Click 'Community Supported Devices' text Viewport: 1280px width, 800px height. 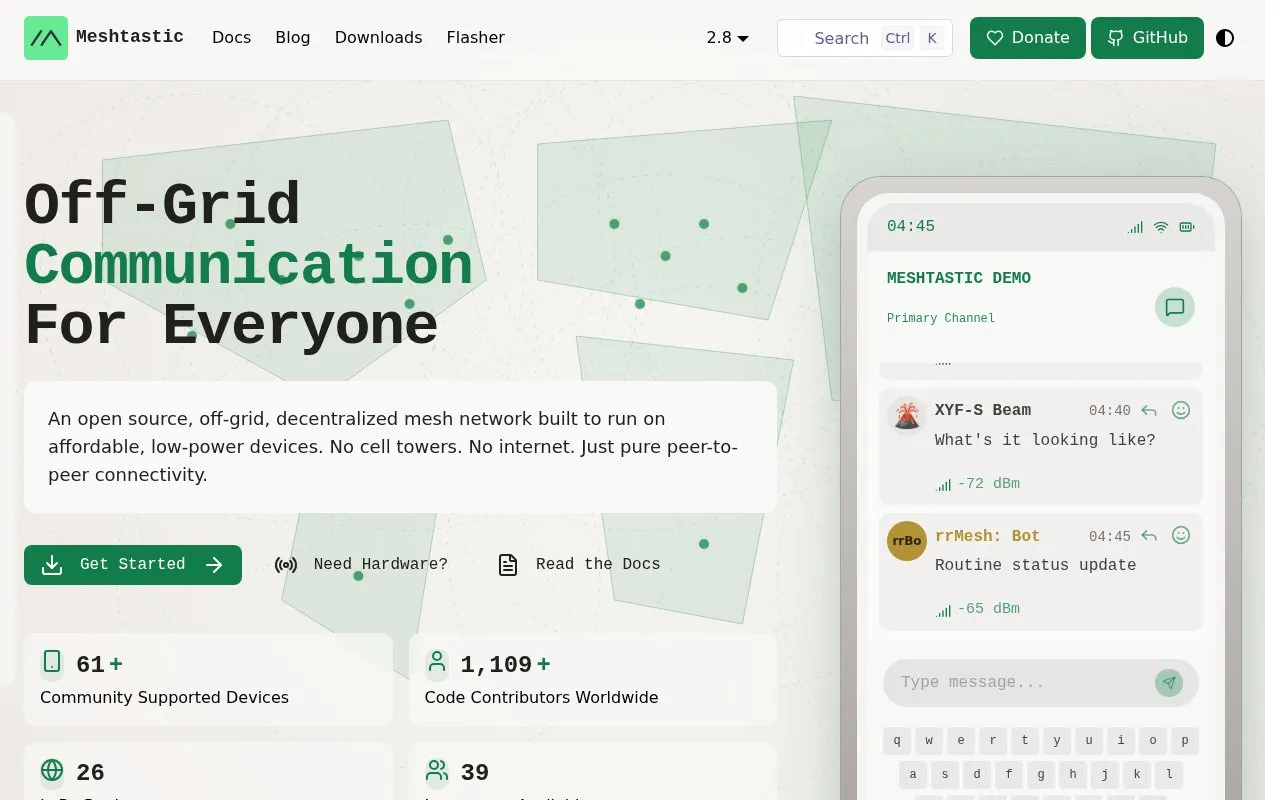pos(164,698)
